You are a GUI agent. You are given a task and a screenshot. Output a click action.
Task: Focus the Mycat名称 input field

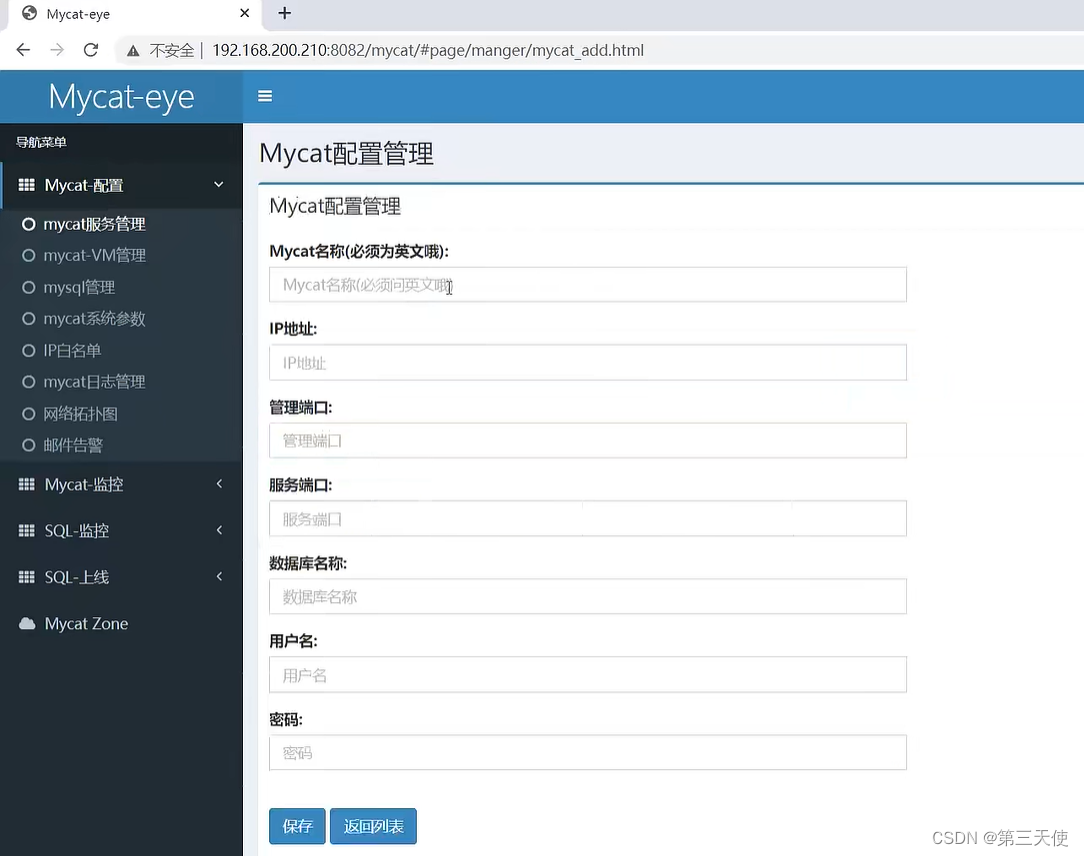(x=588, y=285)
